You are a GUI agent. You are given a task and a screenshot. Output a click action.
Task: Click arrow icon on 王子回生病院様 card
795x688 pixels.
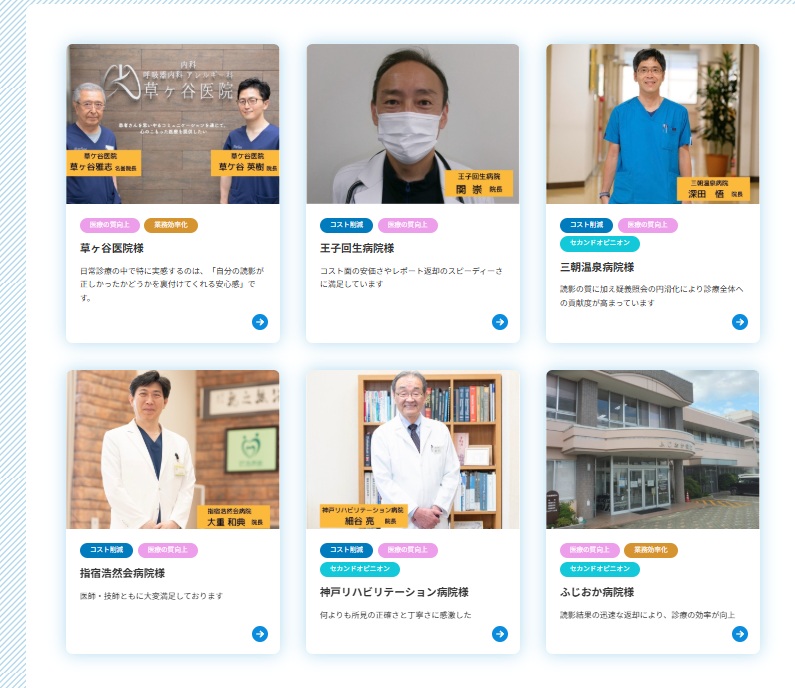click(500, 322)
